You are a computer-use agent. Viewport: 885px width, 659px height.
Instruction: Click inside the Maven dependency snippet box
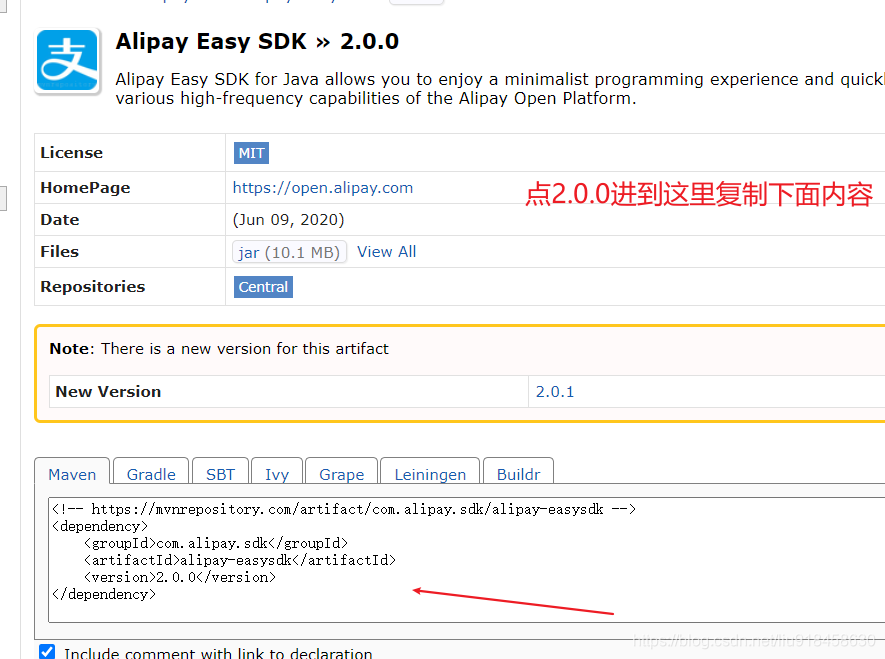(467, 560)
